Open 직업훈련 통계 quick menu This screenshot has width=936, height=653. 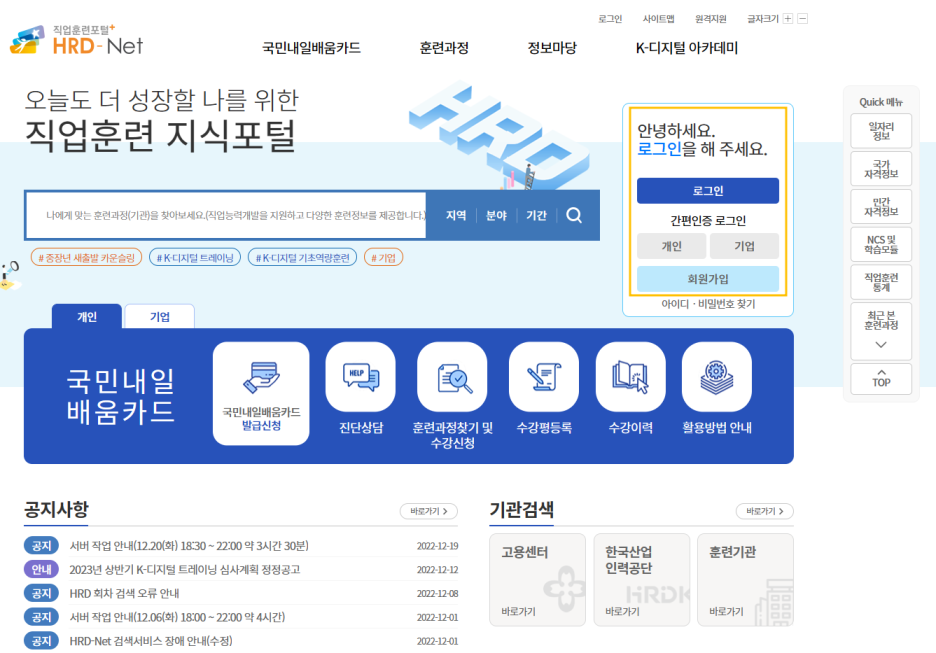tap(881, 282)
